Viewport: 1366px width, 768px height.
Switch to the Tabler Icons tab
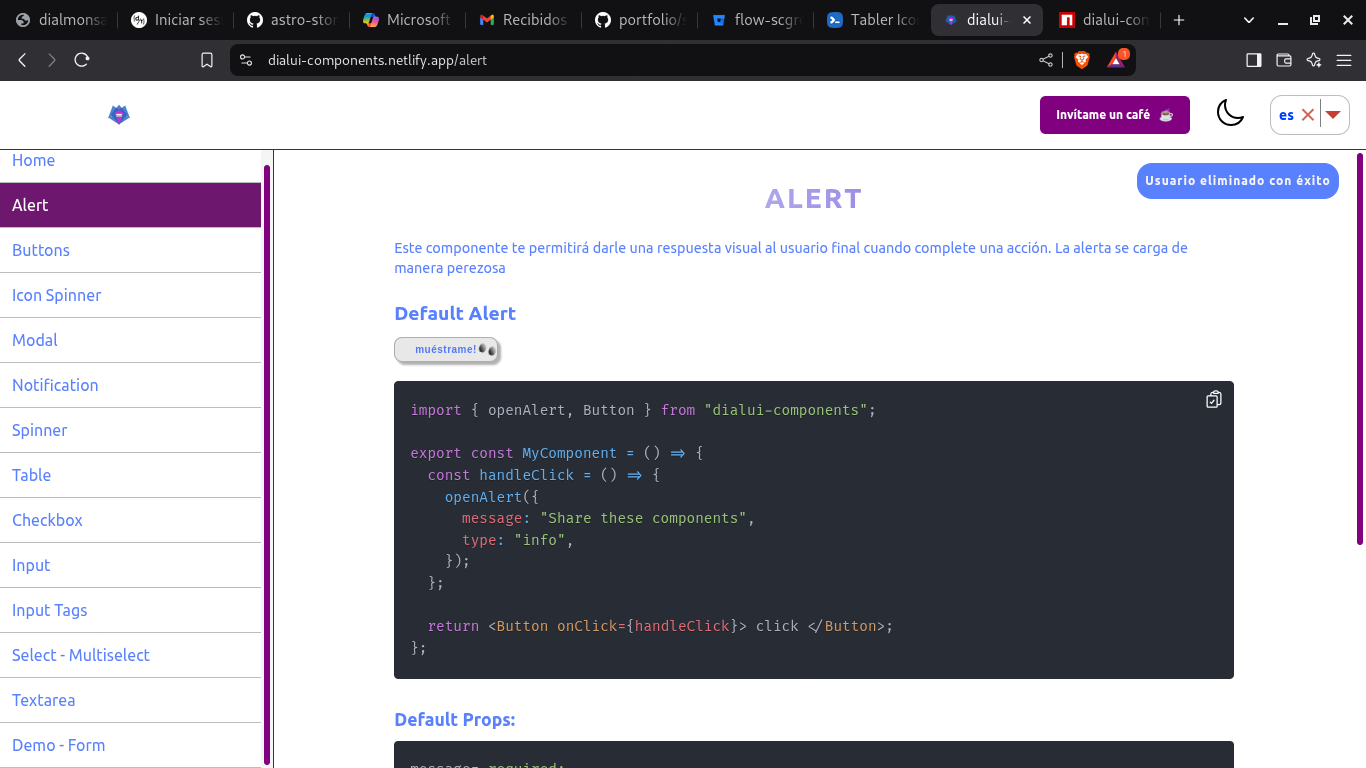coord(872,20)
